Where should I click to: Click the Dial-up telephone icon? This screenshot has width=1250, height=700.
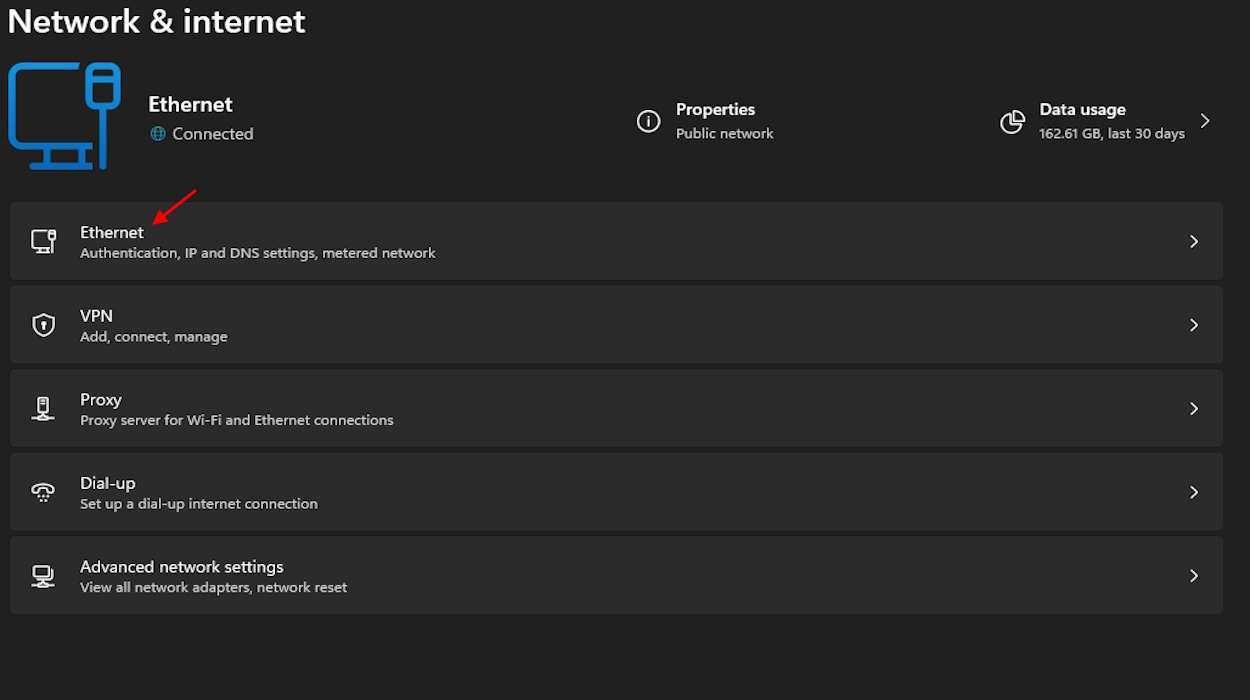coord(43,492)
